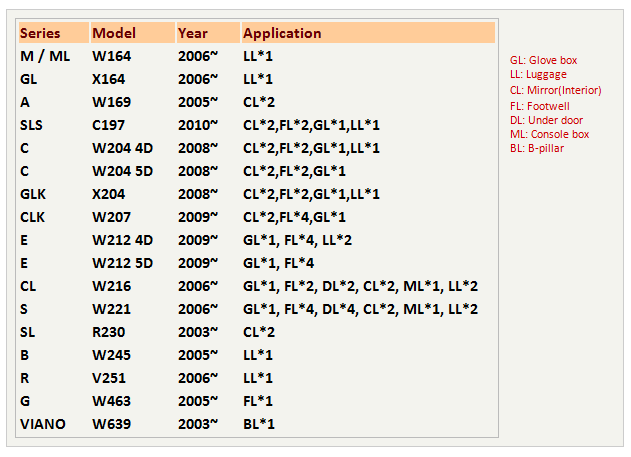Select the R230 model cell

tap(109, 332)
